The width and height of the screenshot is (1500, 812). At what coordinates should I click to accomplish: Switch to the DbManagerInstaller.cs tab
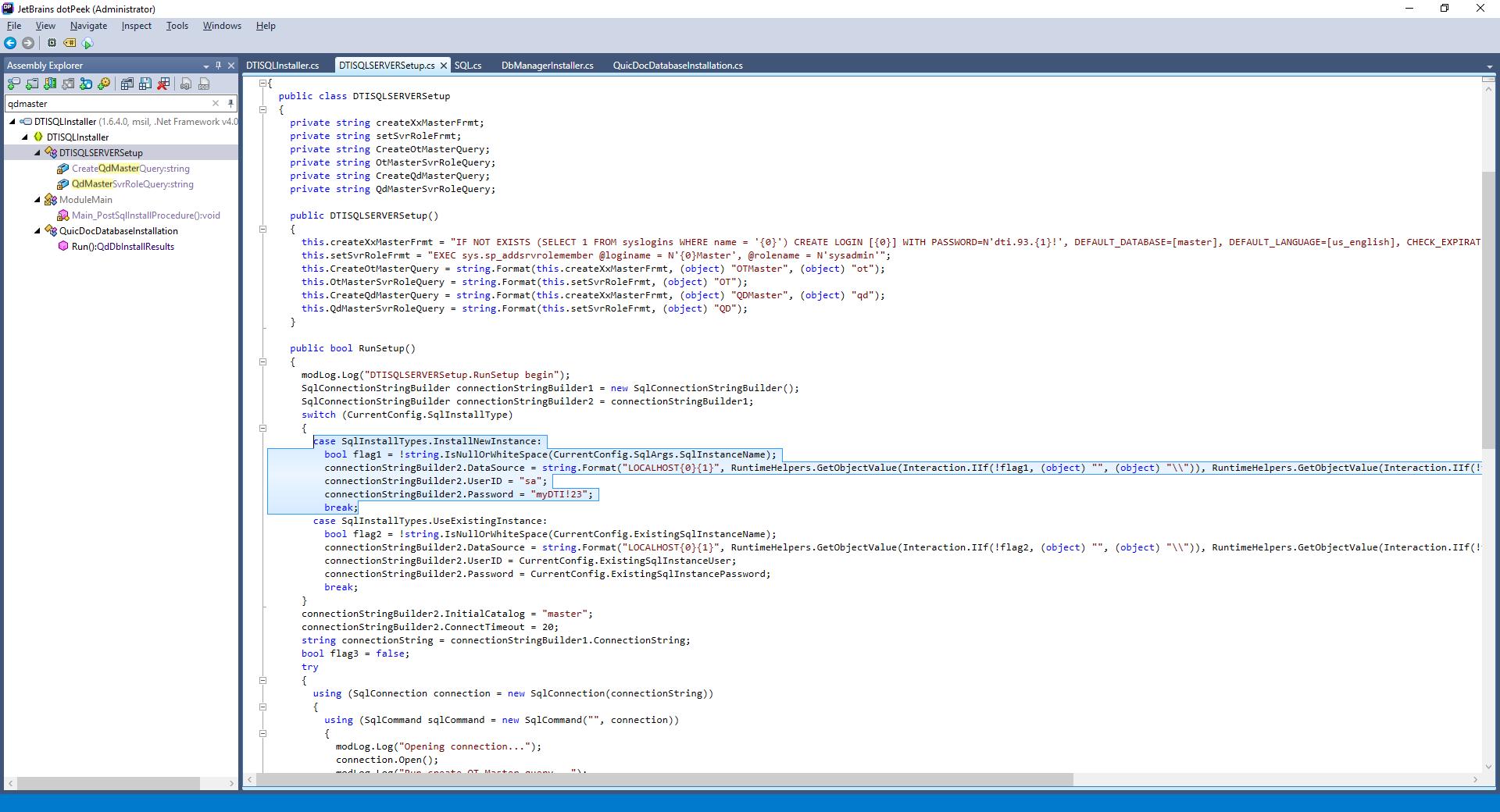tap(547, 66)
